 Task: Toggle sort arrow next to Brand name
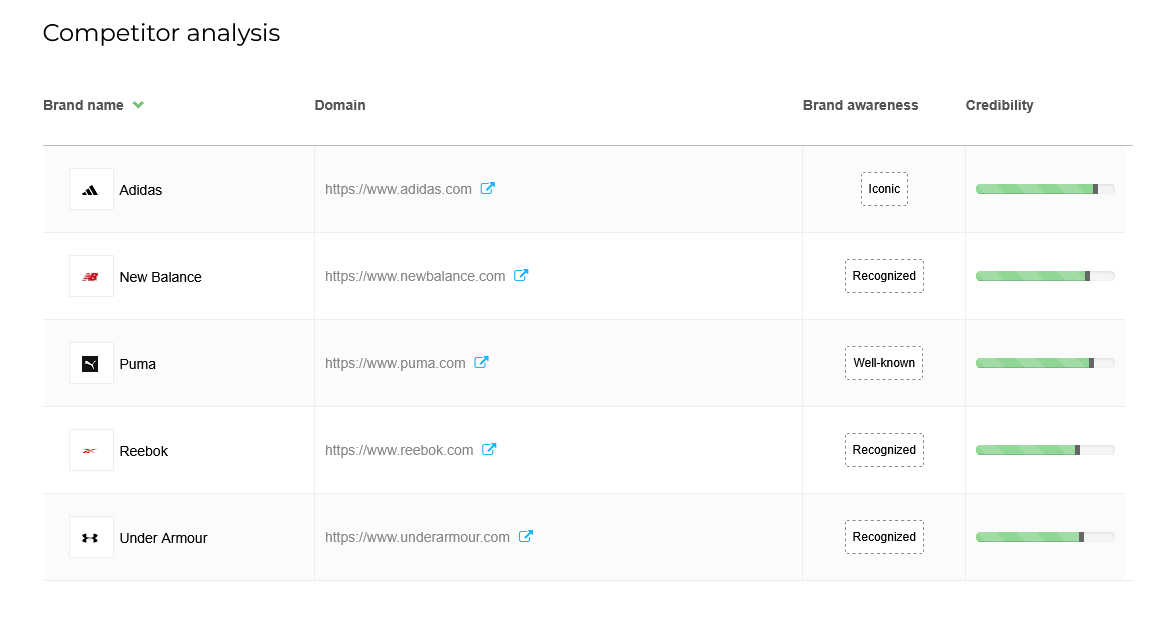coord(138,105)
